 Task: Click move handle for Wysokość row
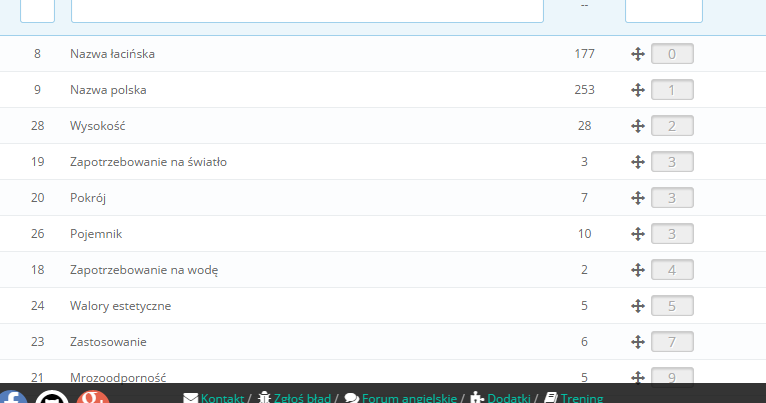638,126
